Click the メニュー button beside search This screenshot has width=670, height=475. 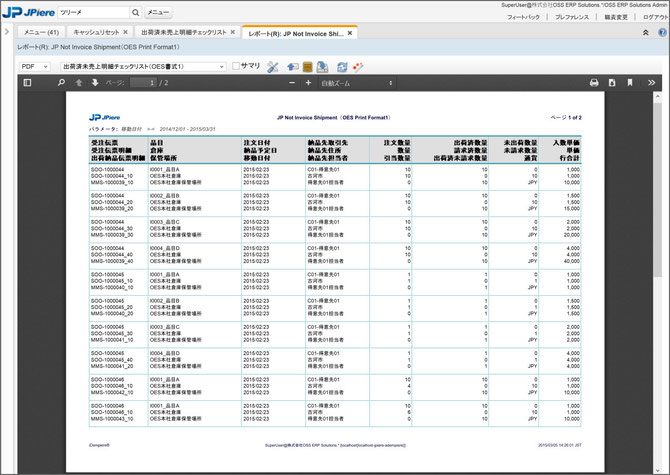pos(158,12)
